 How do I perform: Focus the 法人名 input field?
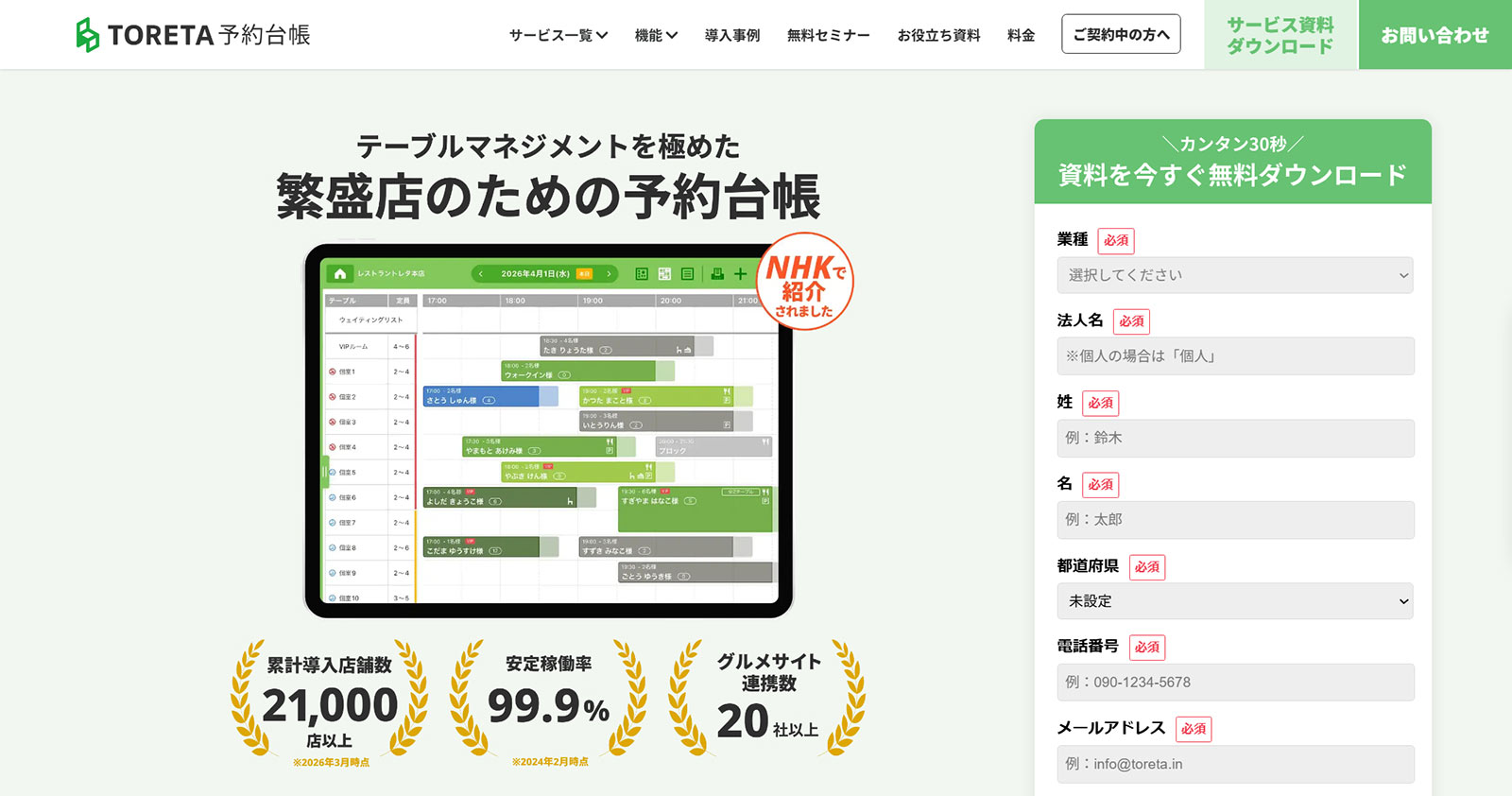tap(1235, 356)
